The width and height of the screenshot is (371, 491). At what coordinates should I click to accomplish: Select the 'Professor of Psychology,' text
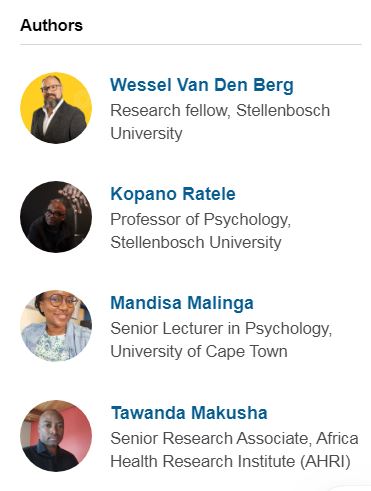pyautogui.click(x=201, y=220)
